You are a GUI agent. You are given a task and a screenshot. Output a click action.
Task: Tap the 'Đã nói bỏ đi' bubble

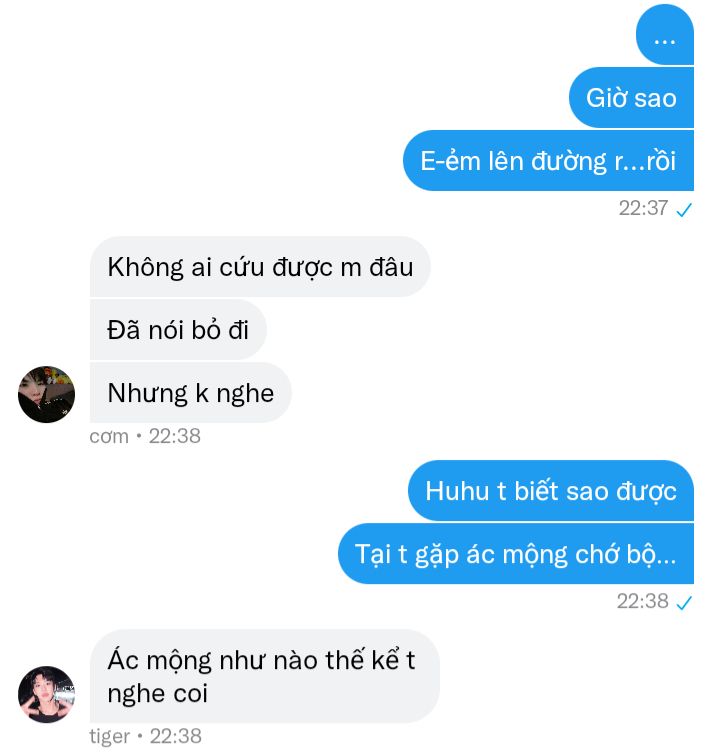tap(178, 330)
